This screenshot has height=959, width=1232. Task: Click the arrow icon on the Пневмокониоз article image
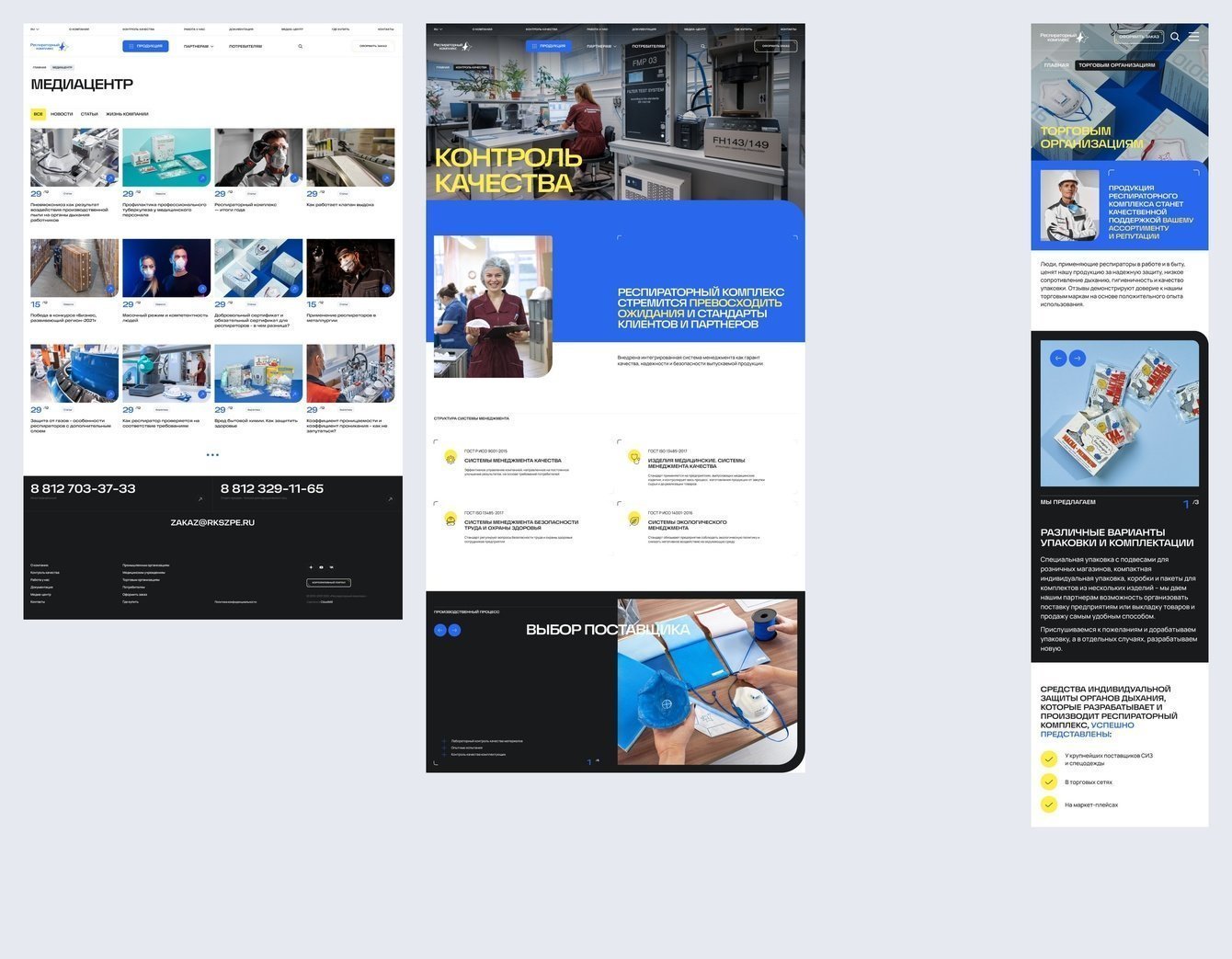point(110,178)
